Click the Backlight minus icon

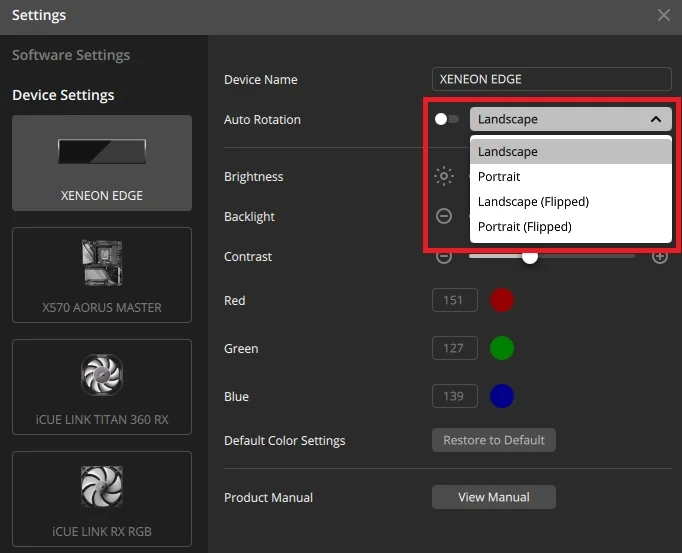pos(444,216)
